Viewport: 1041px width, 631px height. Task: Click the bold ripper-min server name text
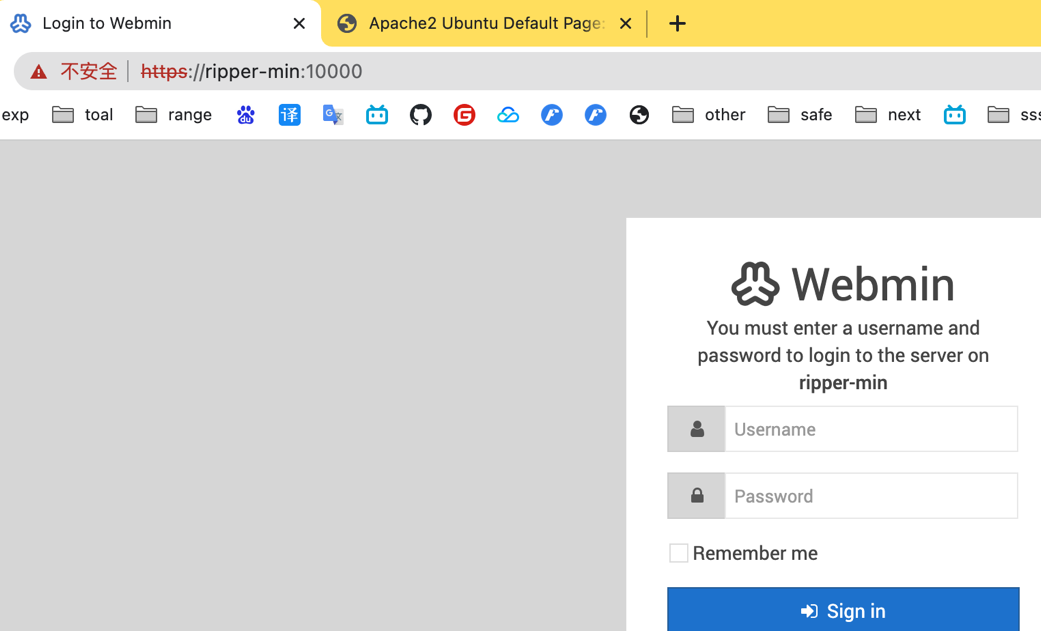coord(843,383)
